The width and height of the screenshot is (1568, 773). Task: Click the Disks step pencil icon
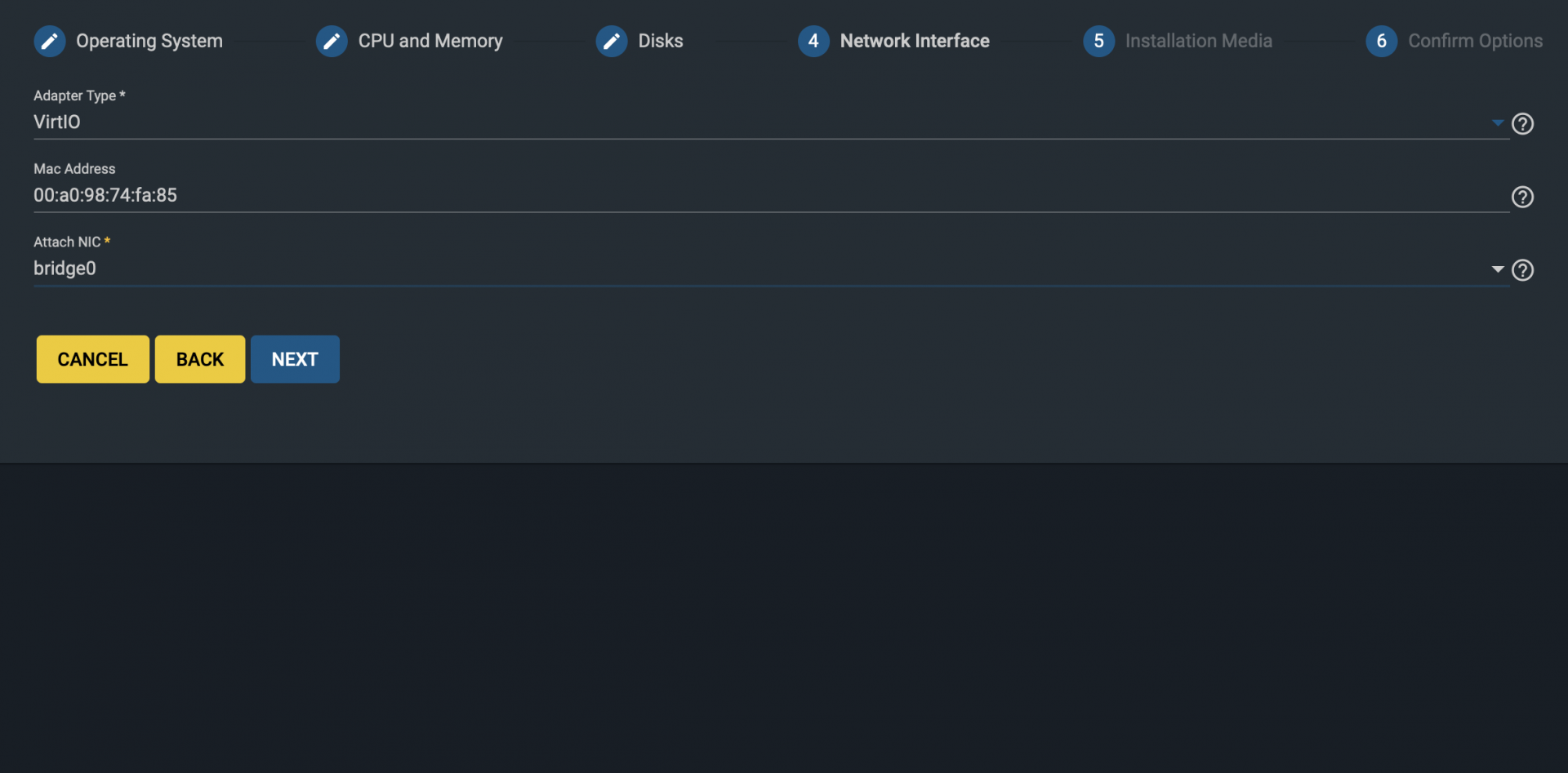tap(612, 41)
